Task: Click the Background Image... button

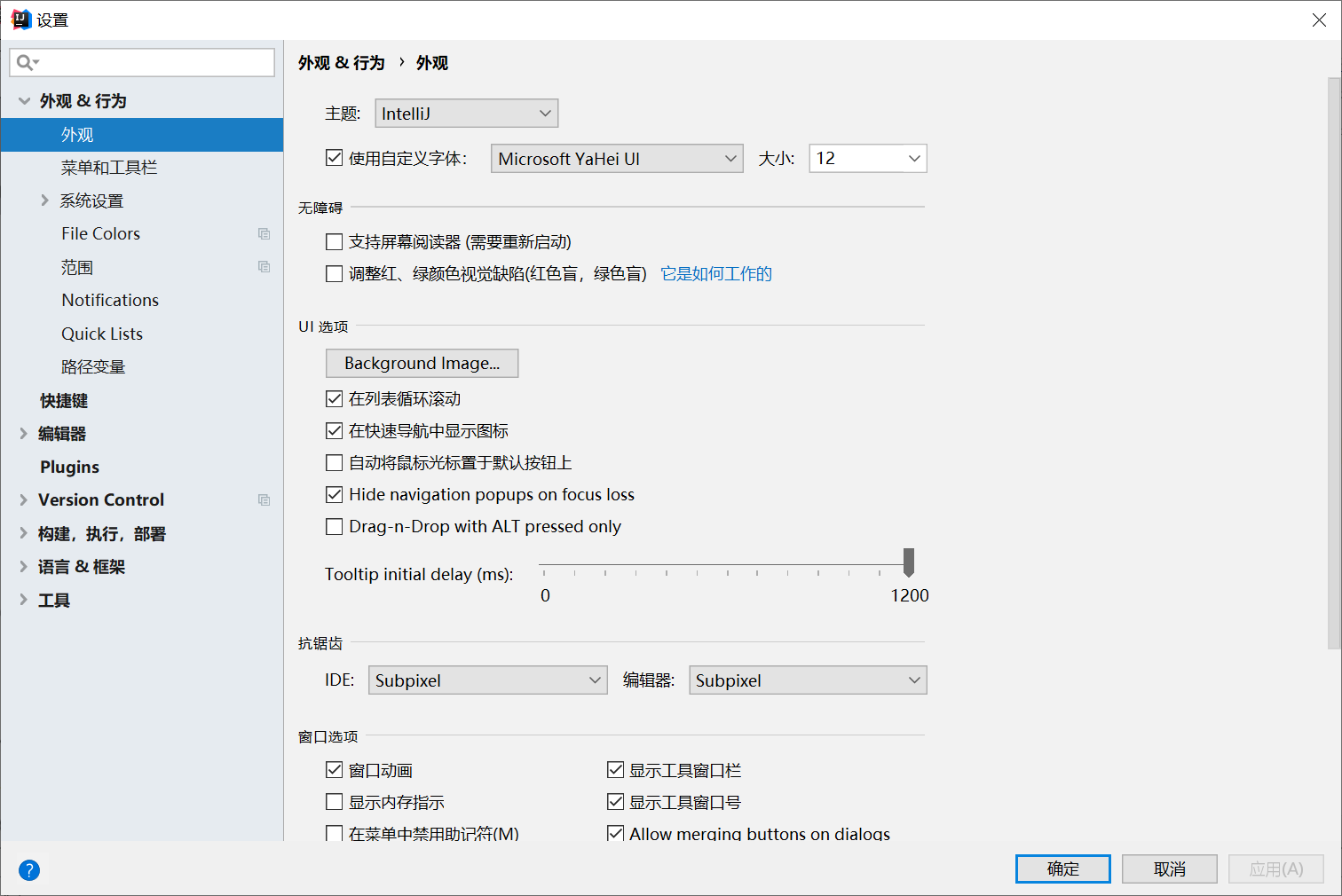Action: [422, 363]
